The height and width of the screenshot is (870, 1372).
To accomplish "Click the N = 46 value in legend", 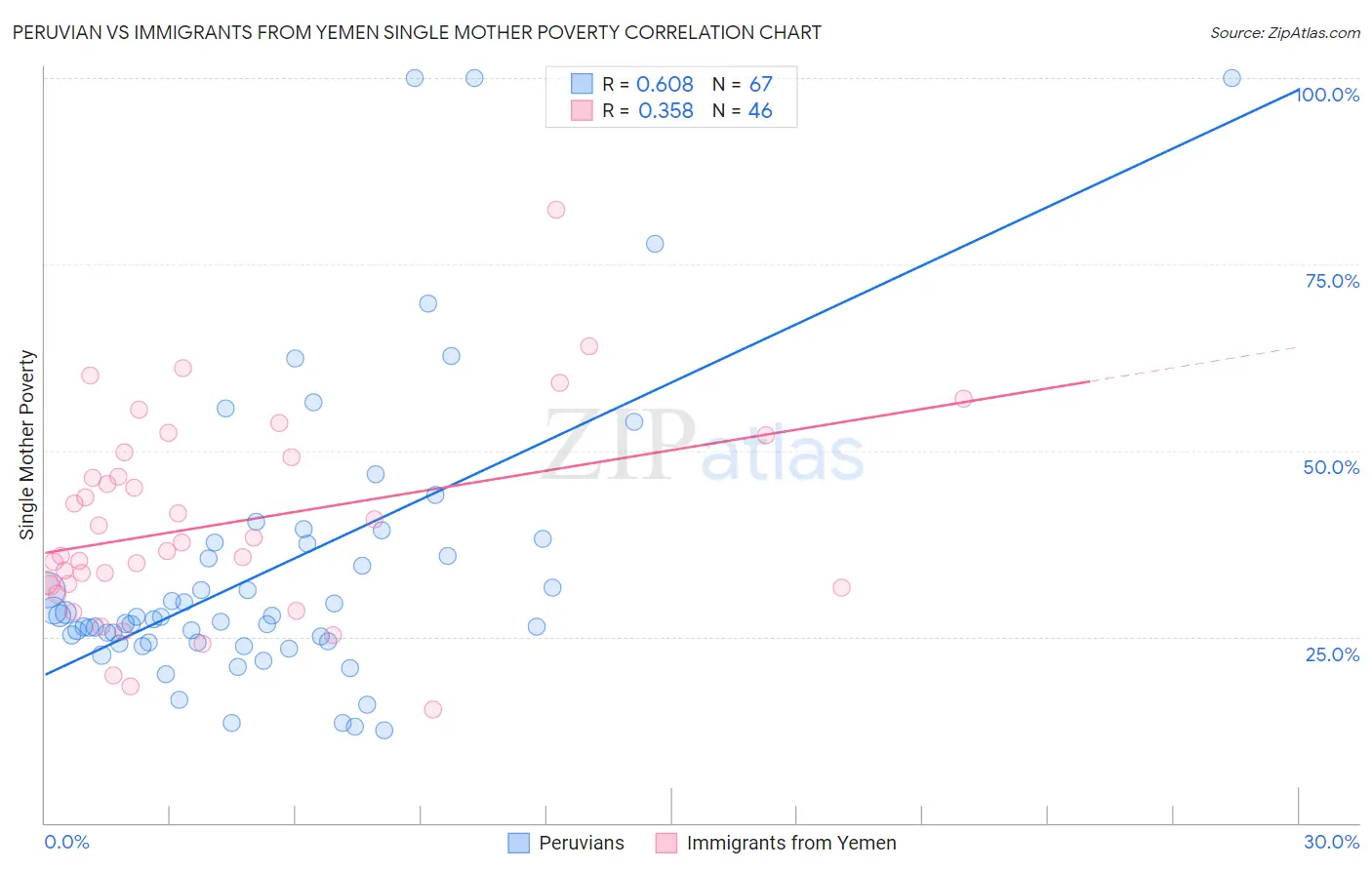I will pos(743,110).
